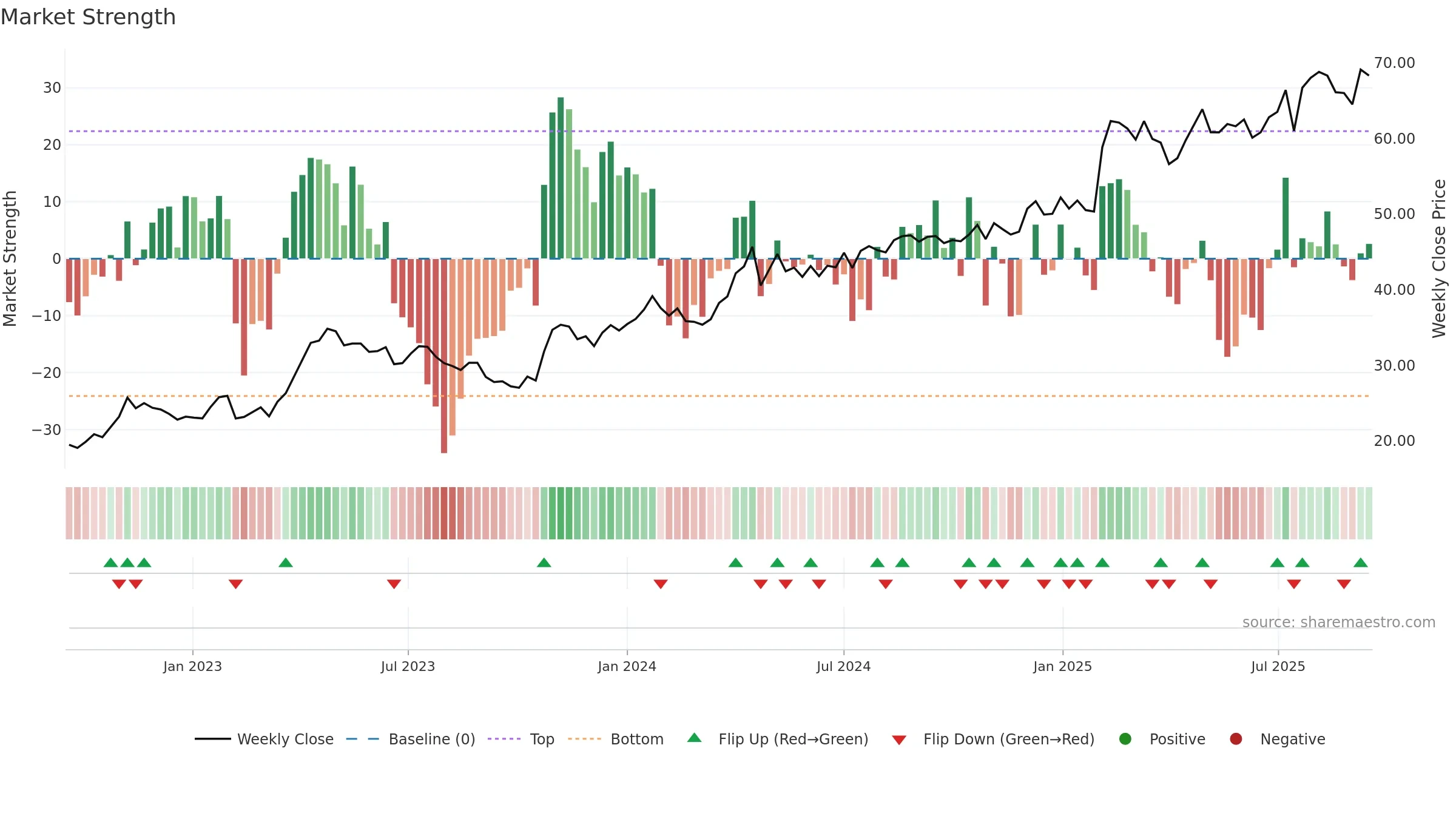The width and height of the screenshot is (1456, 819).
Task: Toggle the Top legend entry
Action: pyautogui.click(x=521, y=739)
